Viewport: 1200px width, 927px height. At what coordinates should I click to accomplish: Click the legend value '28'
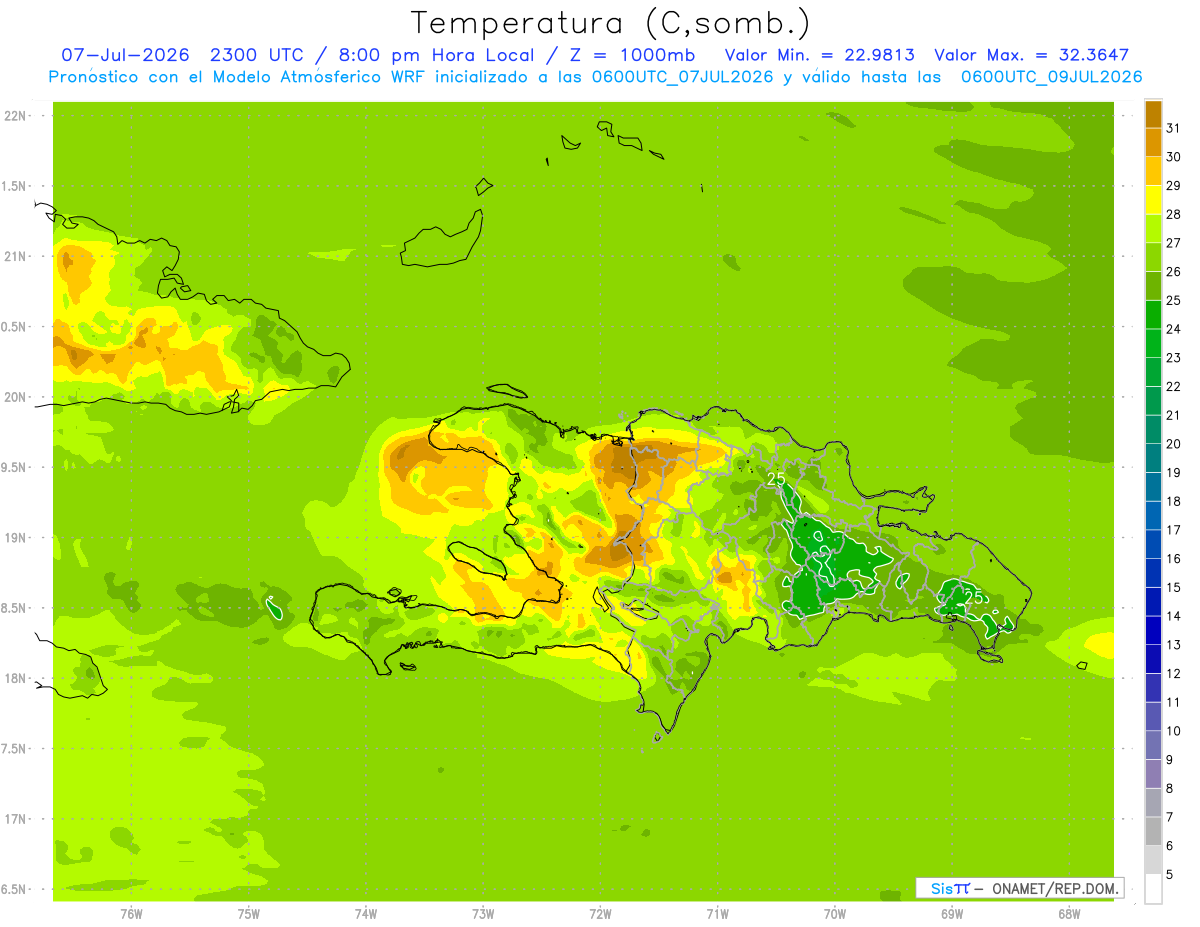click(x=1173, y=214)
